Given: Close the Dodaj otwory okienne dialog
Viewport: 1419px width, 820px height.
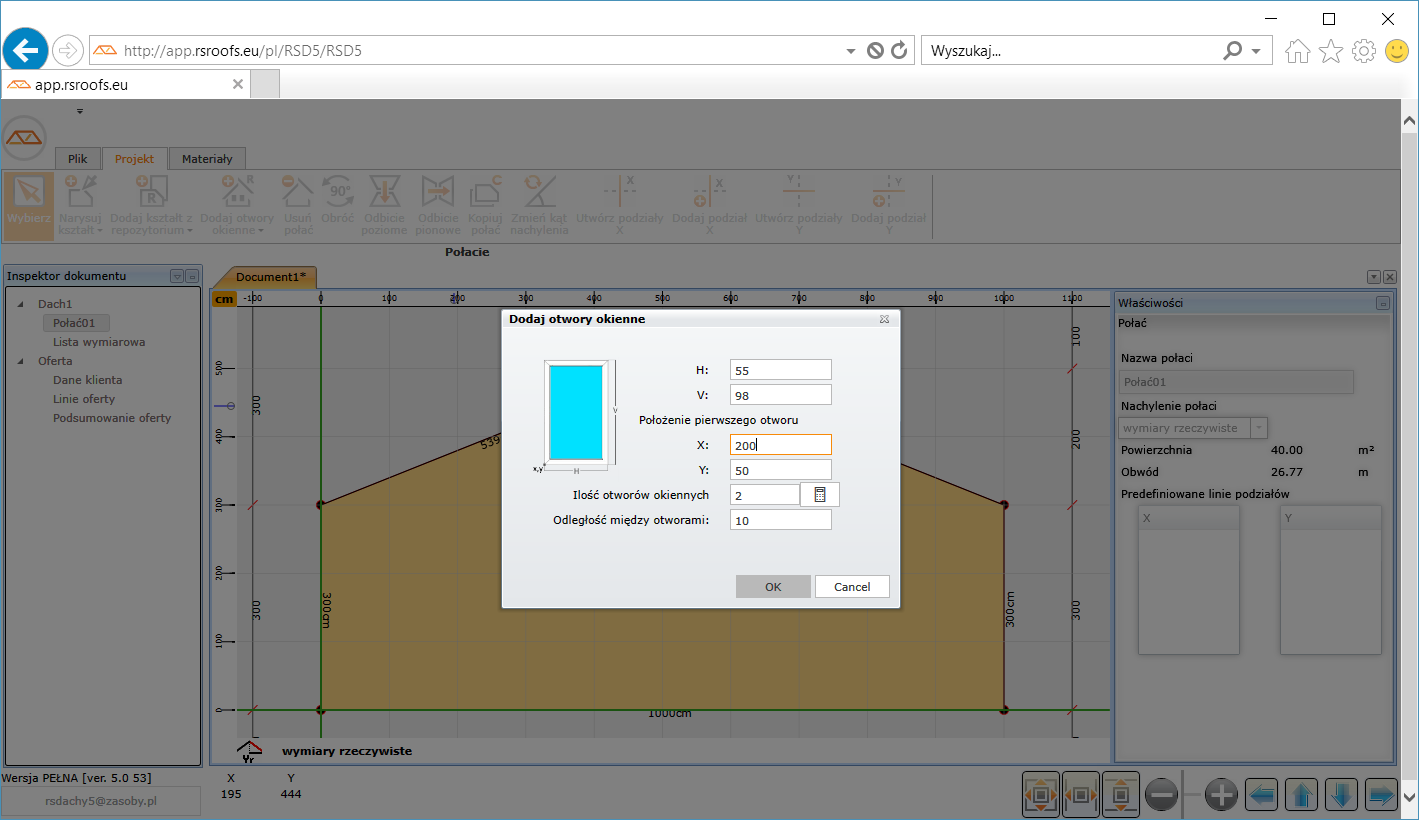Looking at the screenshot, I should point(884,319).
